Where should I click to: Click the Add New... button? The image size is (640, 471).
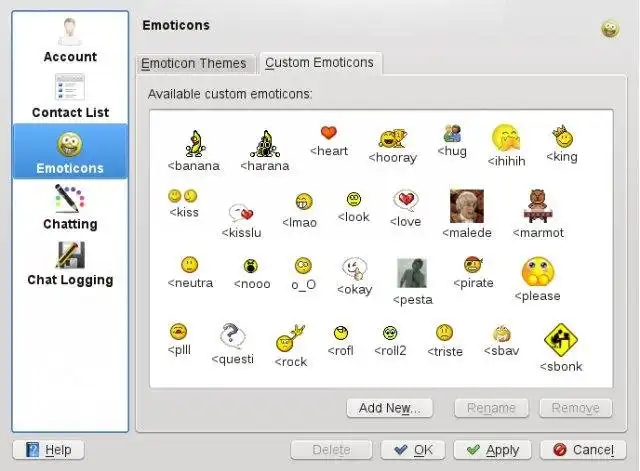[x=389, y=408]
